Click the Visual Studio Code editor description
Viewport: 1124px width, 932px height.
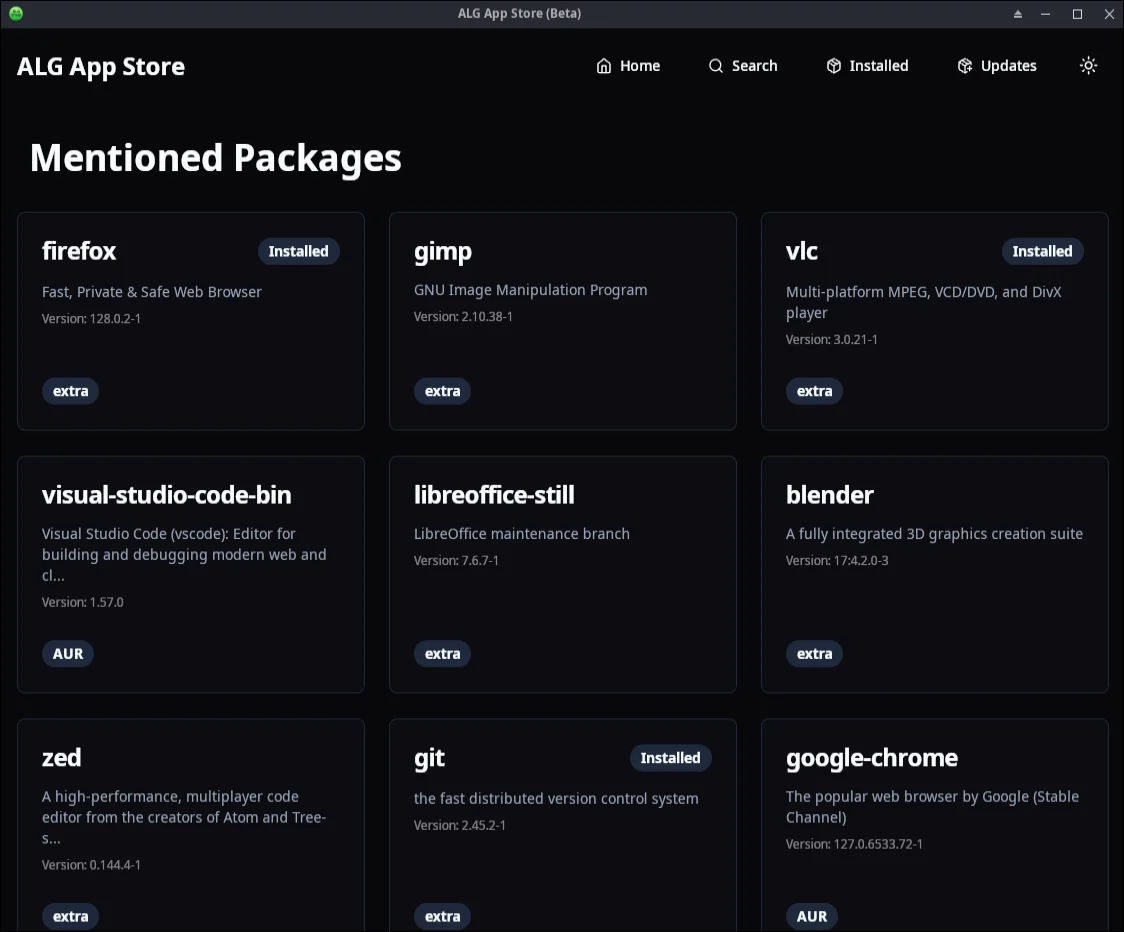click(x=184, y=554)
